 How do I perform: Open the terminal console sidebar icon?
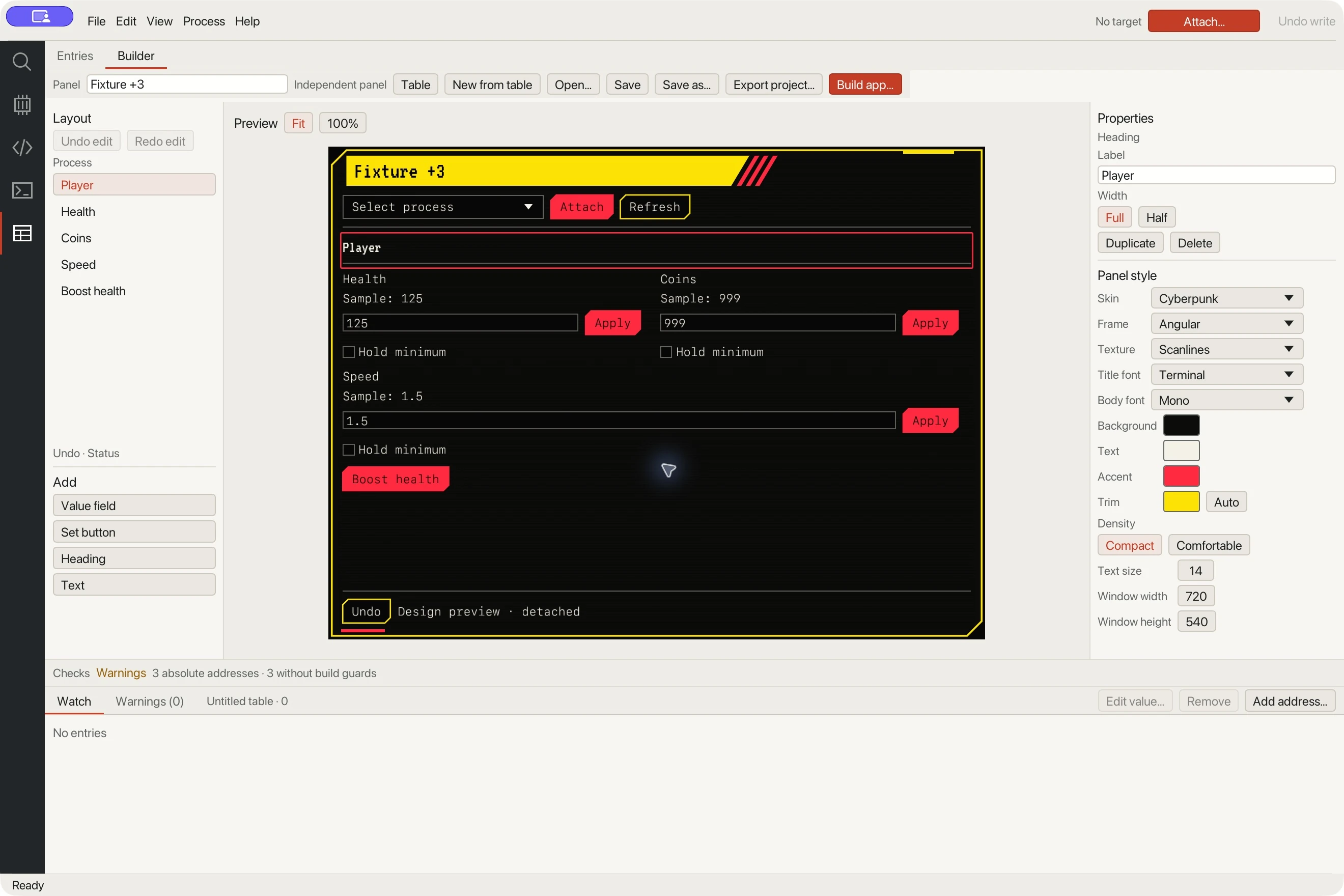[x=22, y=190]
